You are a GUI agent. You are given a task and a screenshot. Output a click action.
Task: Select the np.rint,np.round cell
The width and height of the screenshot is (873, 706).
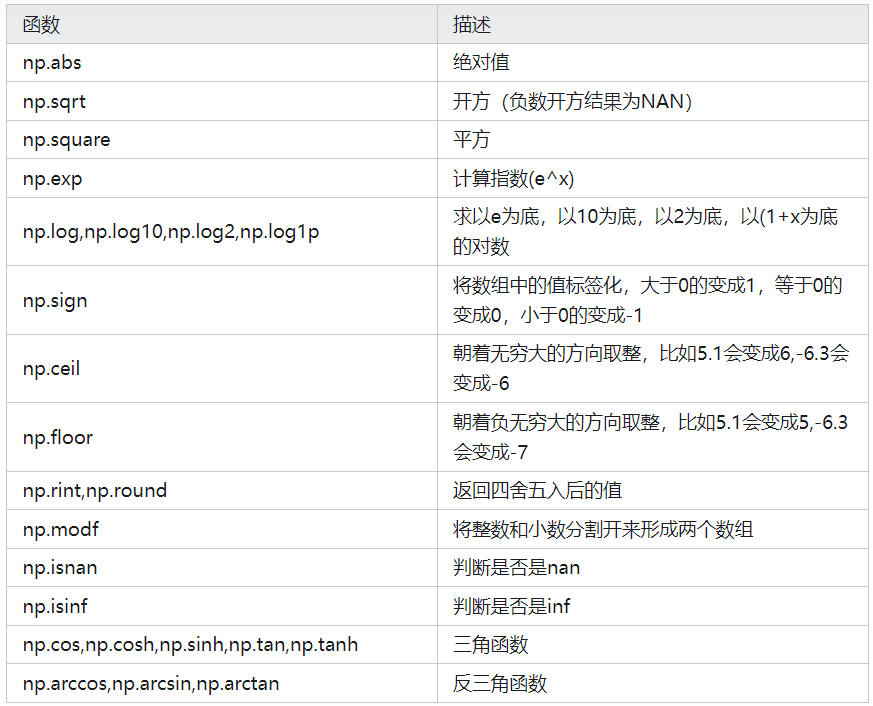(x=95, y=491)
